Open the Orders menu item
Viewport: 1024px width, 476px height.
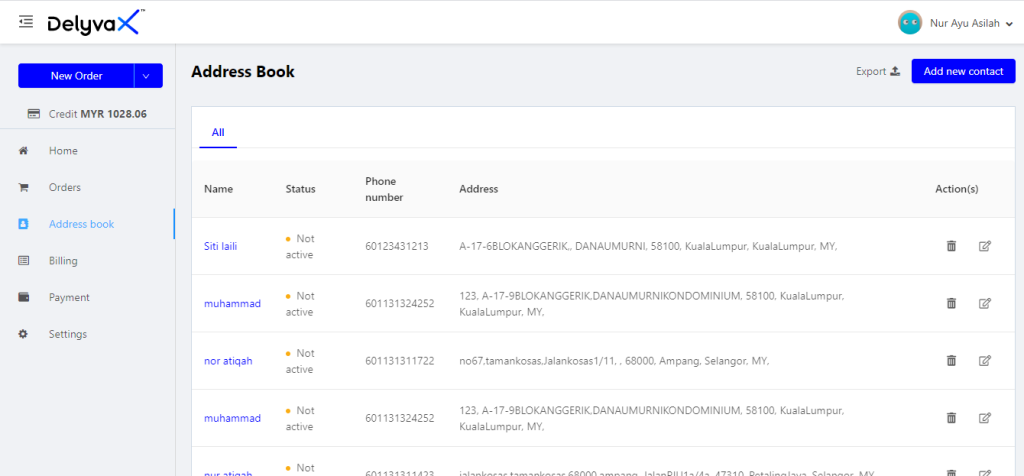[65, 187]
